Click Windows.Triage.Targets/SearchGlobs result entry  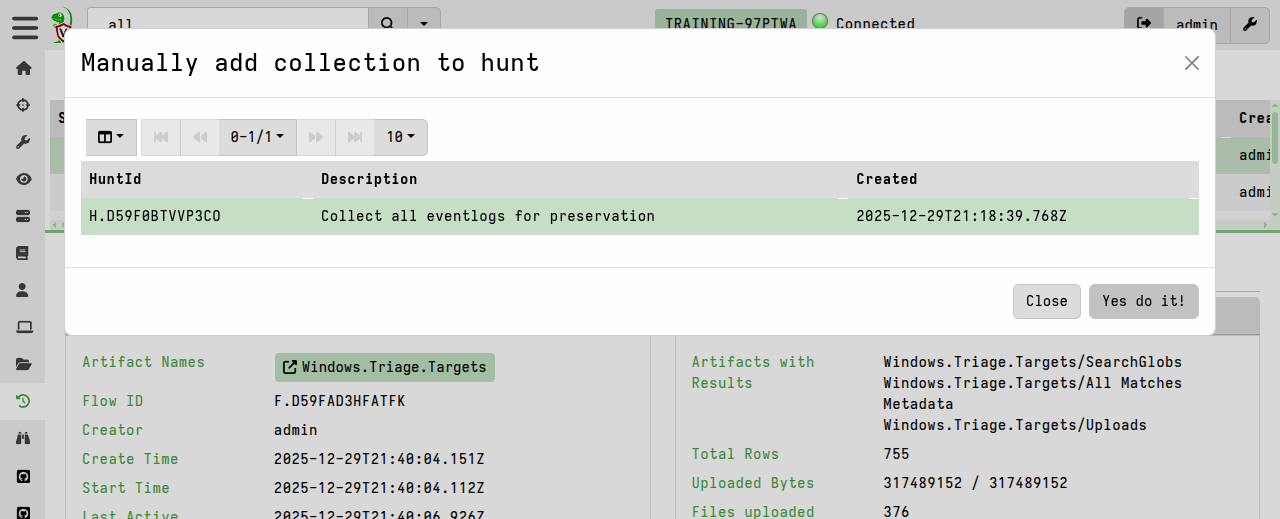pos(1032,362)
